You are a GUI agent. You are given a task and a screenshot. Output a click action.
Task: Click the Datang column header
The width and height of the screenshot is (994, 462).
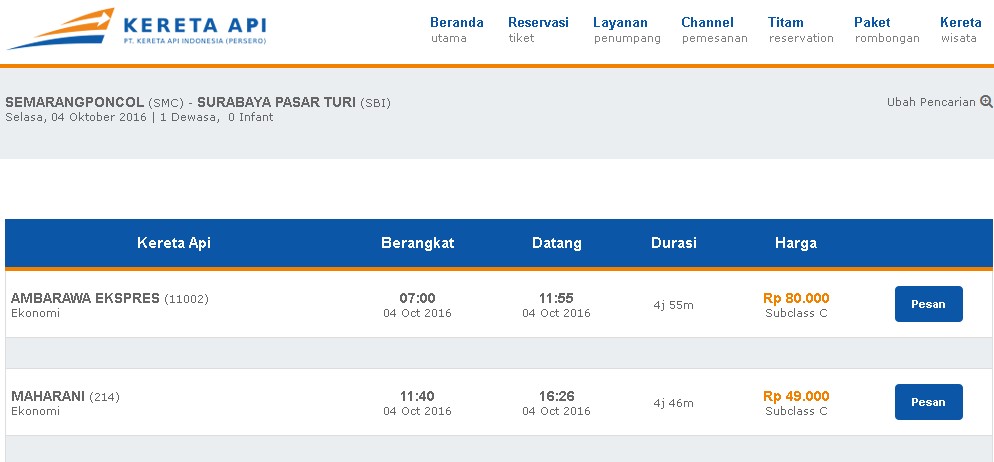[x=557, y=243]
